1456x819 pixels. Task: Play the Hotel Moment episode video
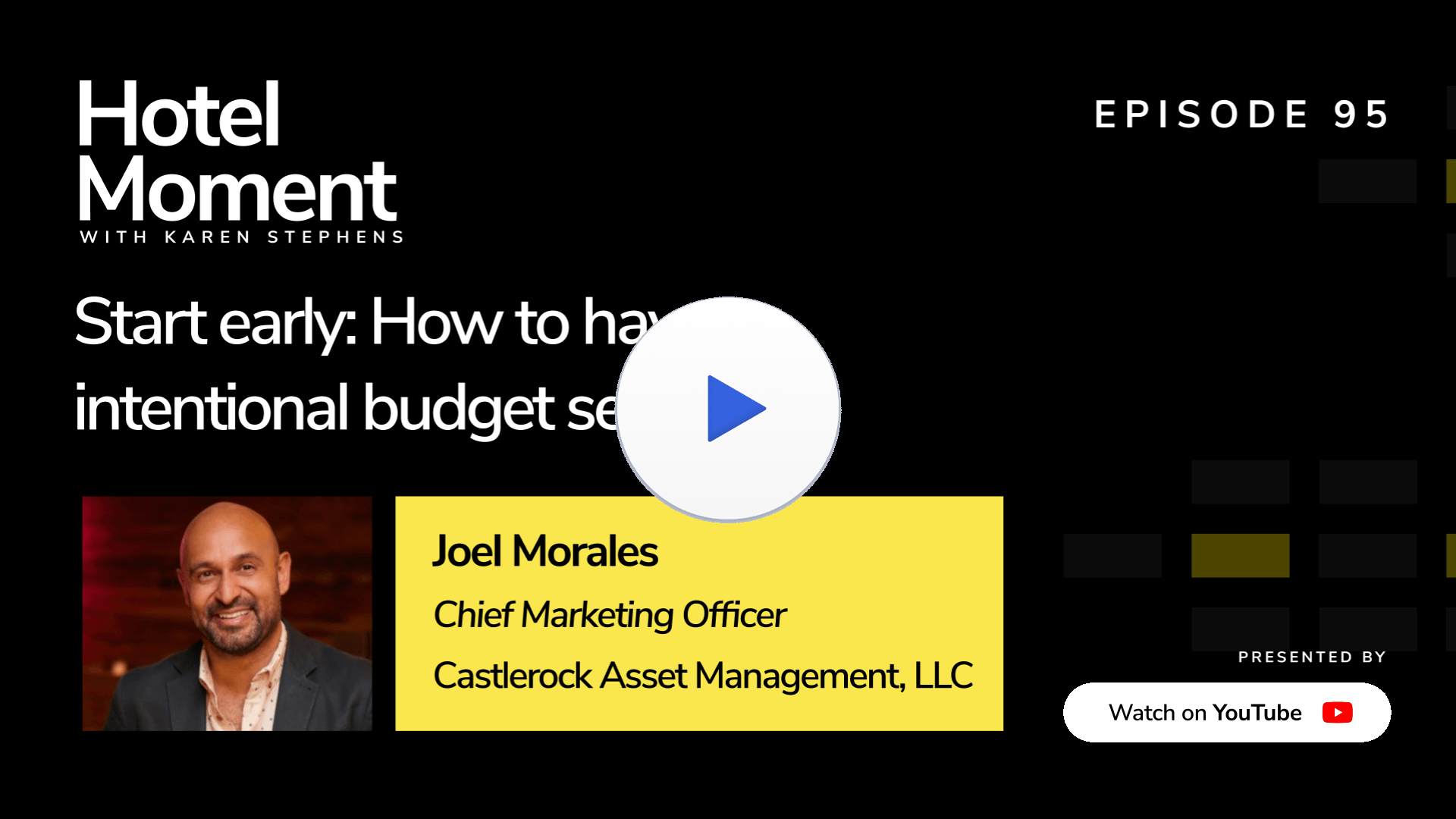pos(728,409)
